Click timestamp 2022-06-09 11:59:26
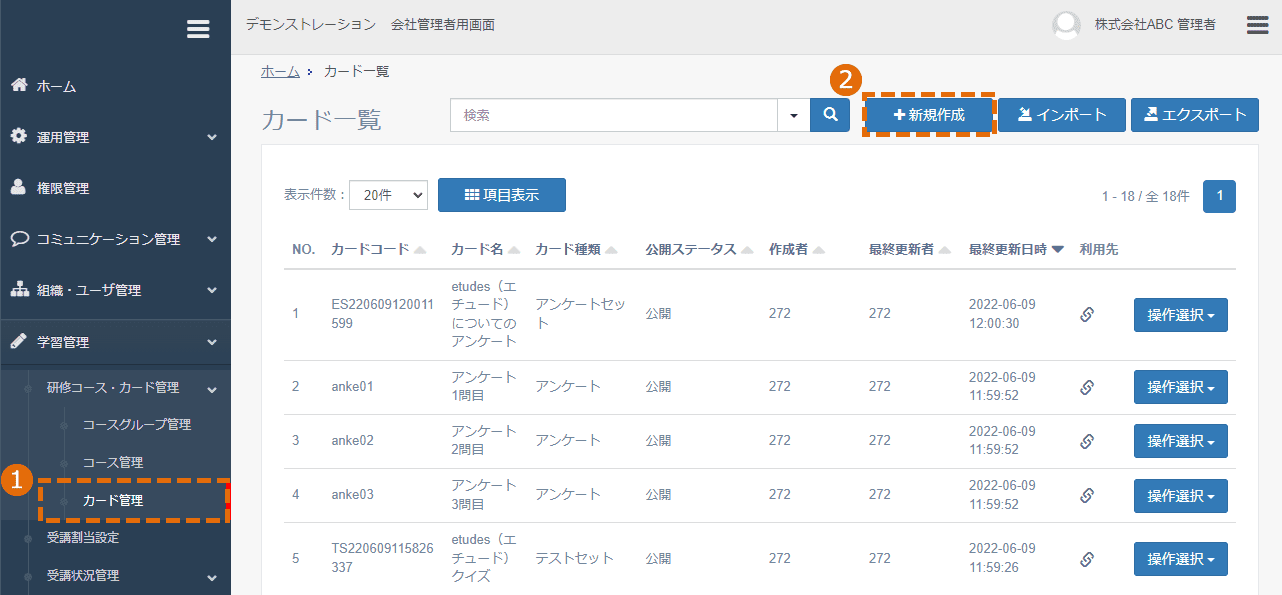 pyautogui.click(x=1002, y=558)
